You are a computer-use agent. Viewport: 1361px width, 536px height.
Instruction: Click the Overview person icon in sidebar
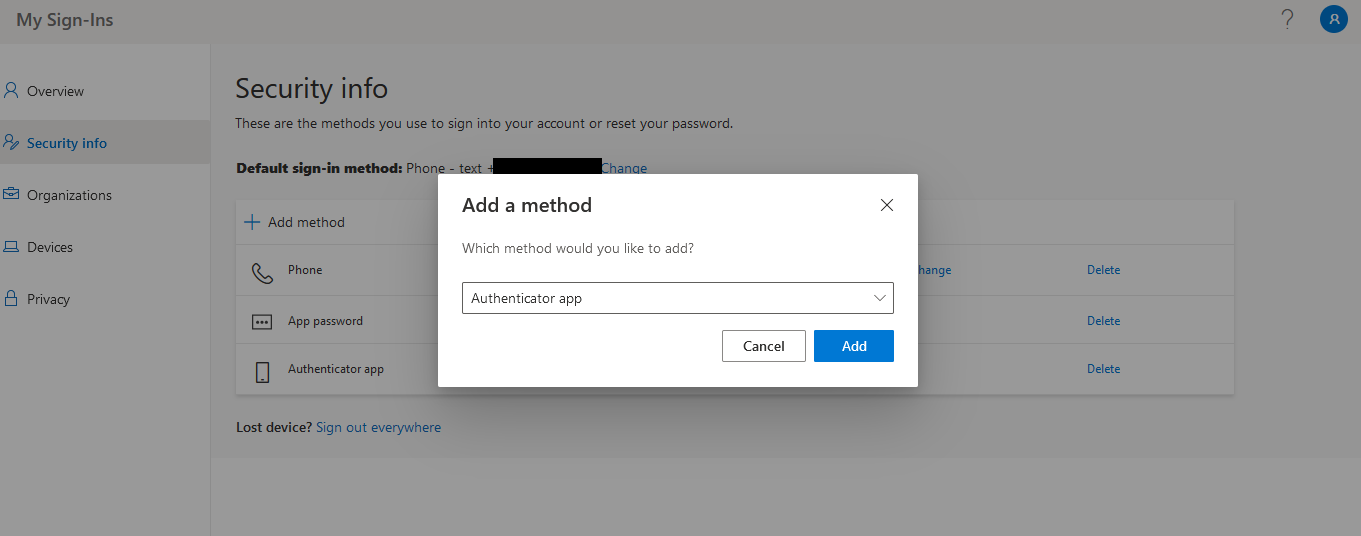11,90
